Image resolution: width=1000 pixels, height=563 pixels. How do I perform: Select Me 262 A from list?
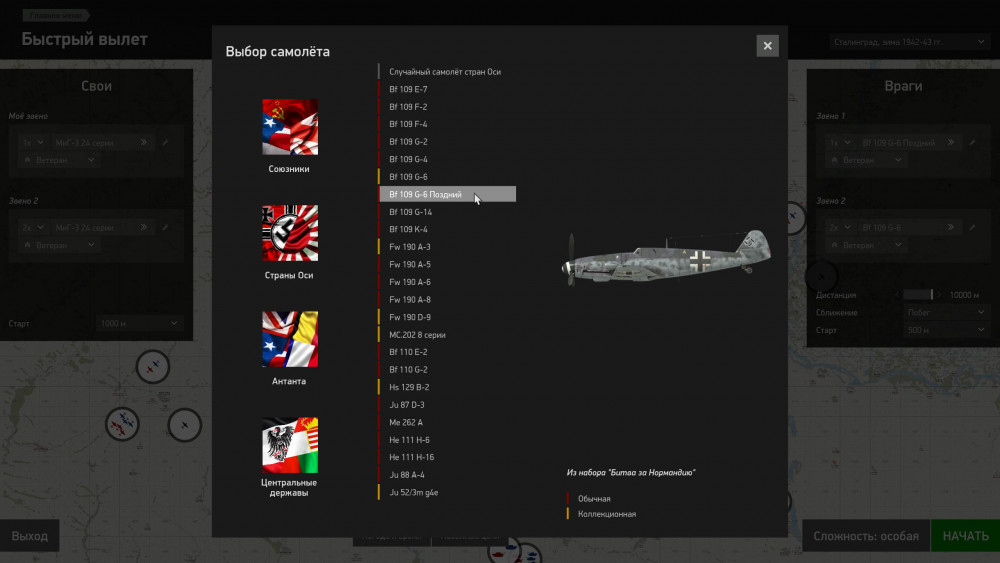(447, 422)
